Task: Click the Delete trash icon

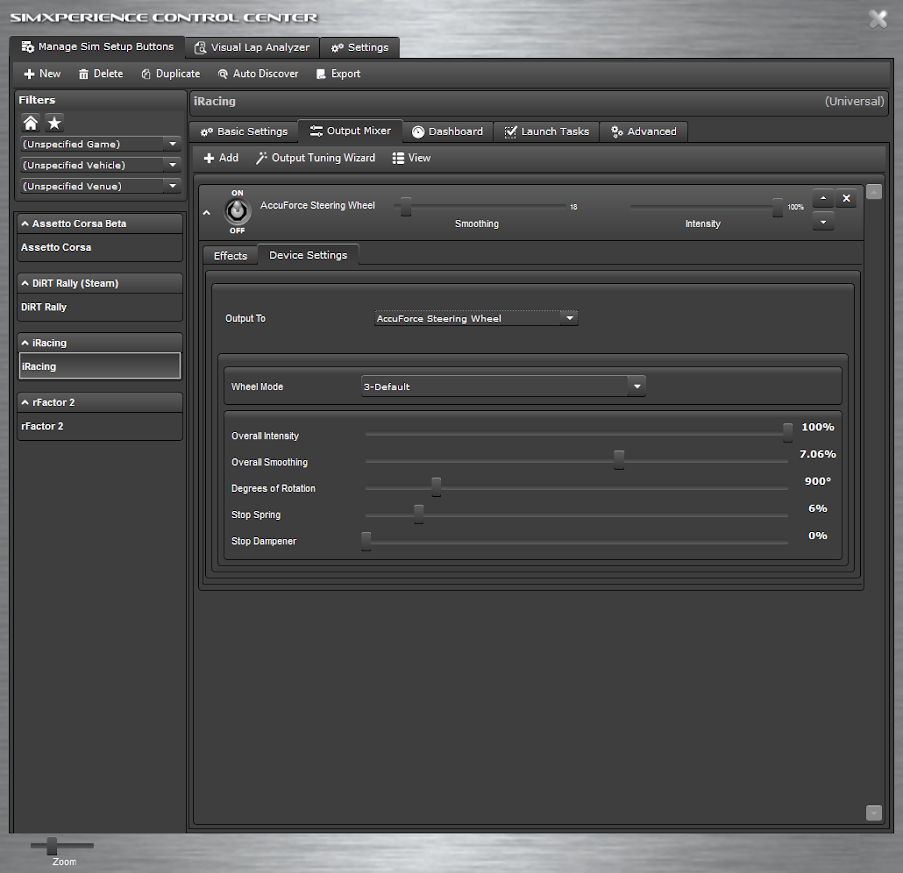Action: (84, 74)
